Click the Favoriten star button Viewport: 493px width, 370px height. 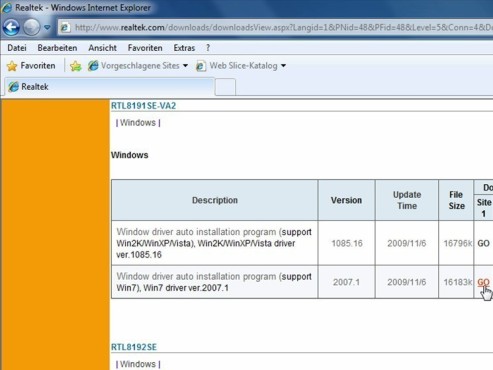(31, 66)
